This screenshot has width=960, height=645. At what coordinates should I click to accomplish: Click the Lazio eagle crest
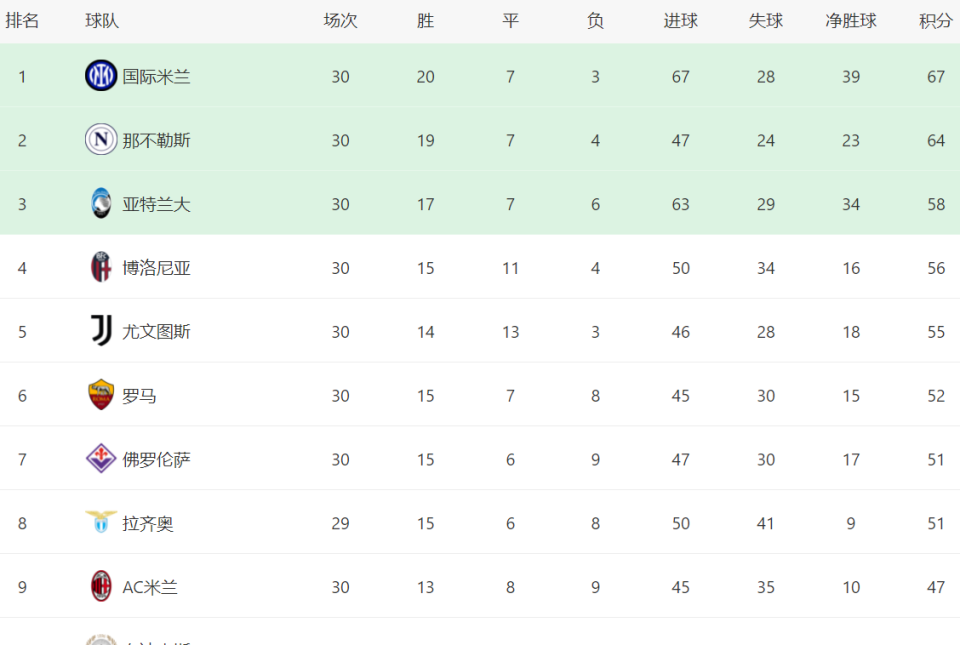point(101,523)
